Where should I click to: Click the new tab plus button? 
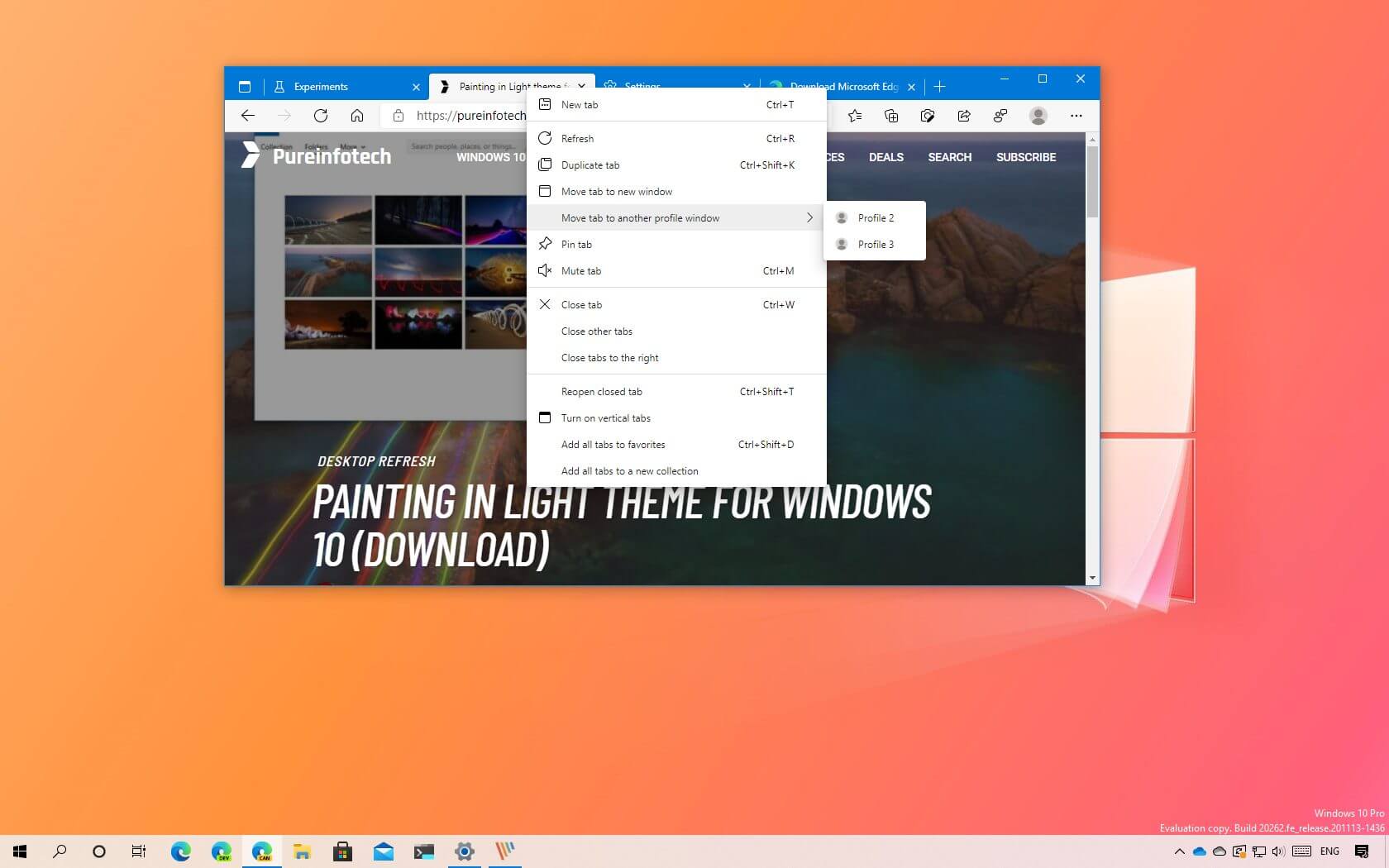click(939, 87)
